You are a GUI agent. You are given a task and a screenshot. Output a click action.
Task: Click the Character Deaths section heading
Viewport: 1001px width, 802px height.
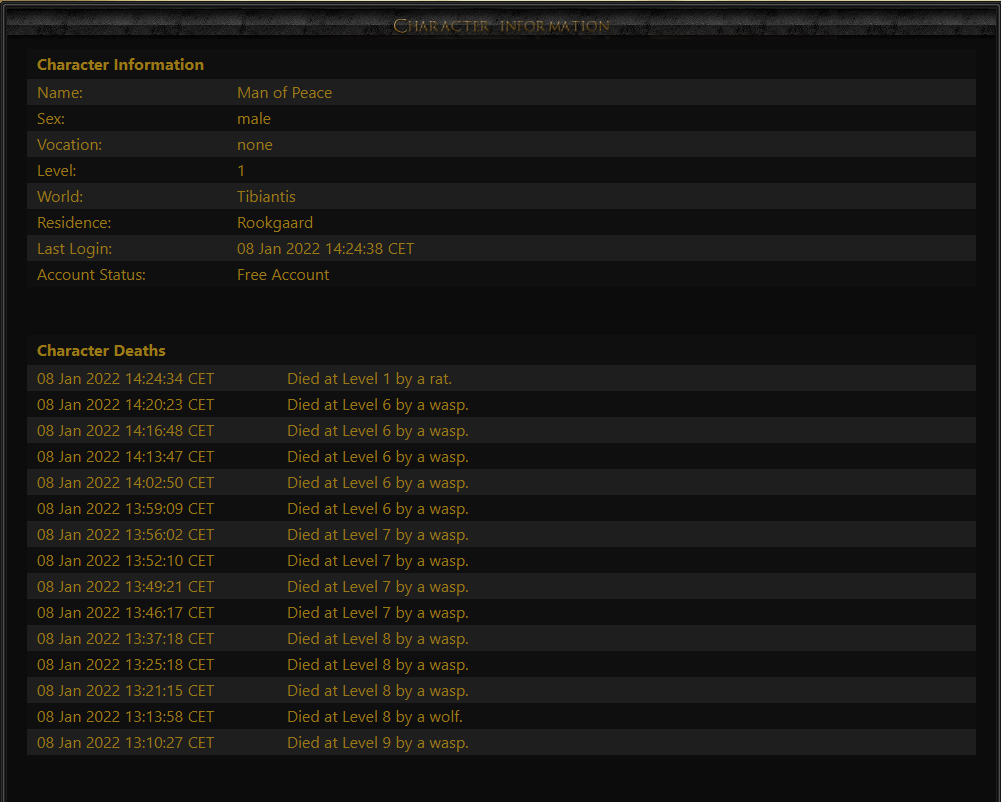pos(101,351)
